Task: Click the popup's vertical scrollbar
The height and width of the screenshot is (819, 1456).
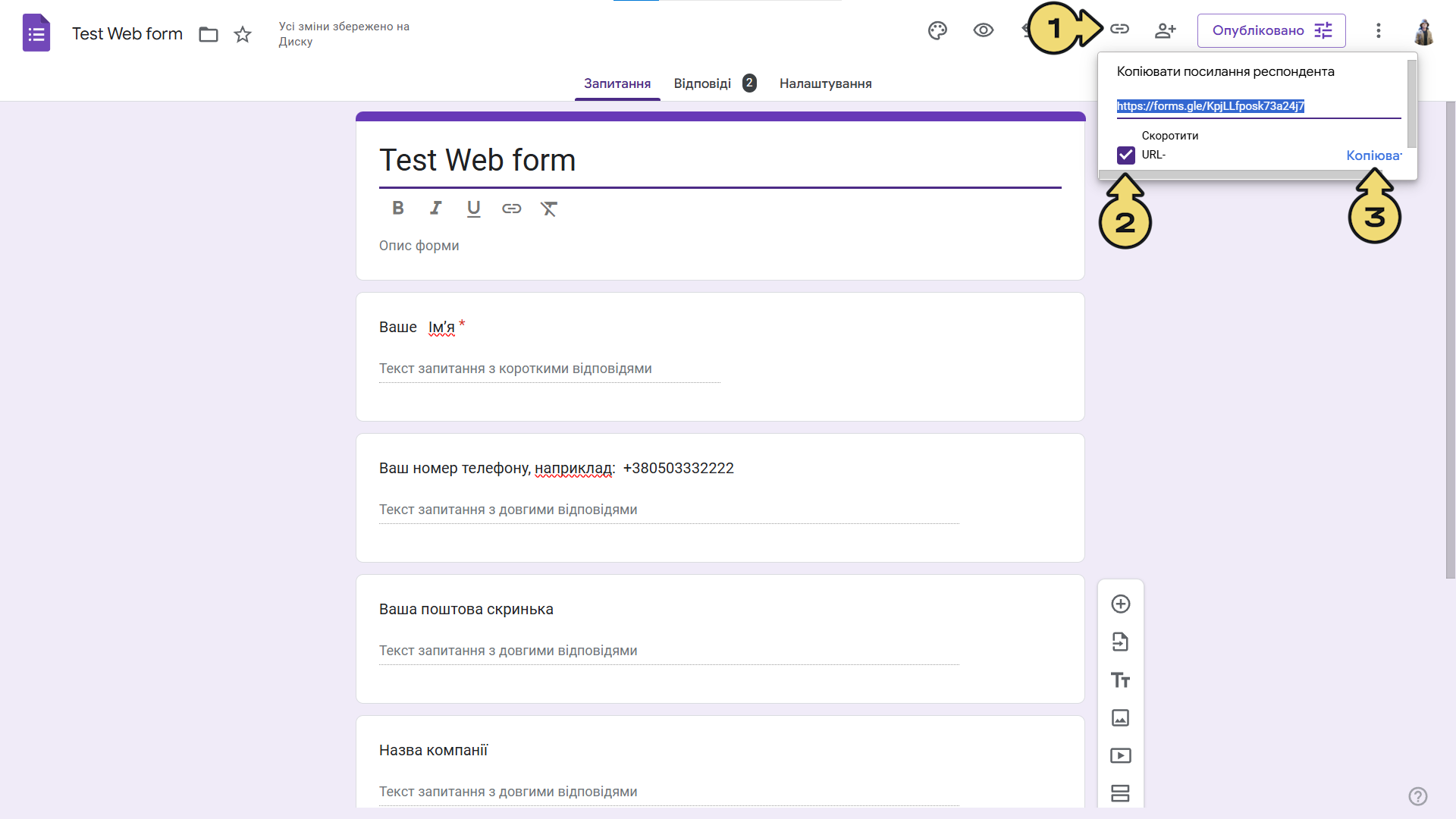Action: [x=1412, y=103]
